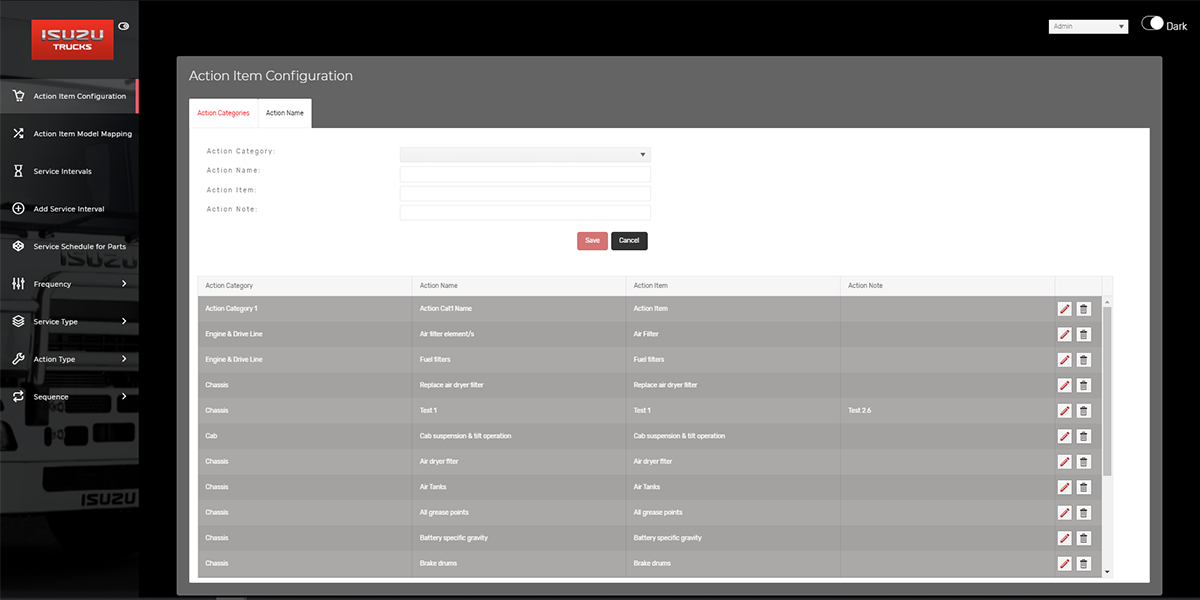Click the Isuzu Trucks logo

[72, 39]
